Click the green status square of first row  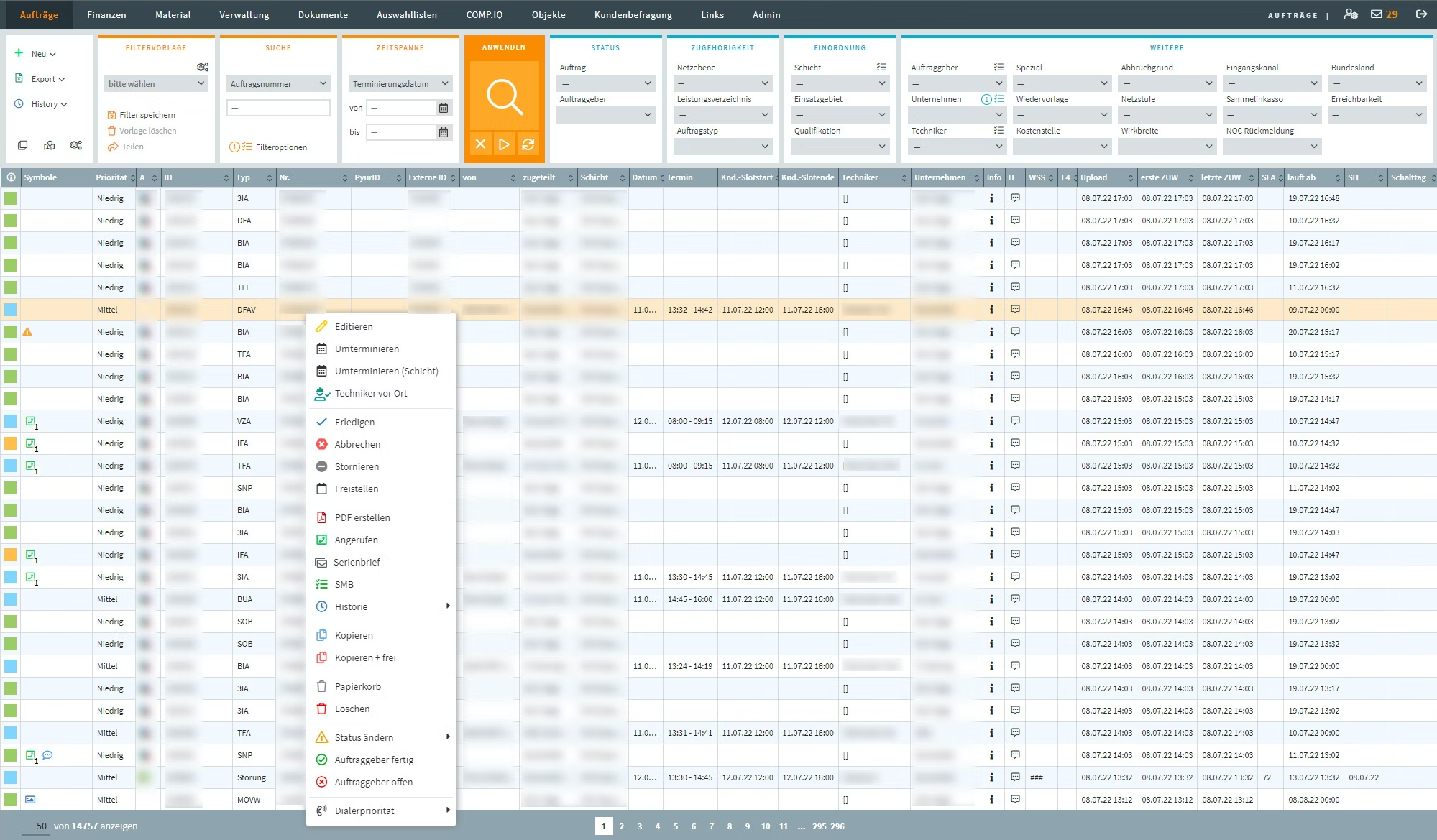coord(11,198)
